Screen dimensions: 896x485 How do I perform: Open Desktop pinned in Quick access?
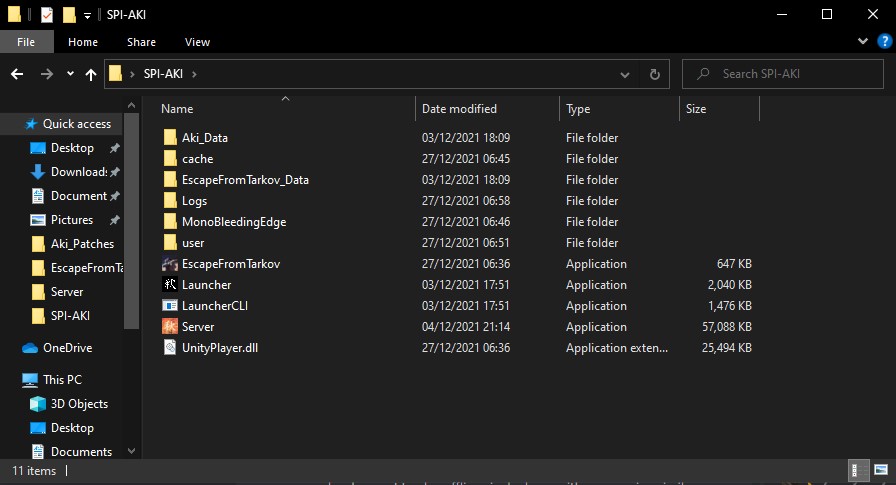[x=62, y=148]
